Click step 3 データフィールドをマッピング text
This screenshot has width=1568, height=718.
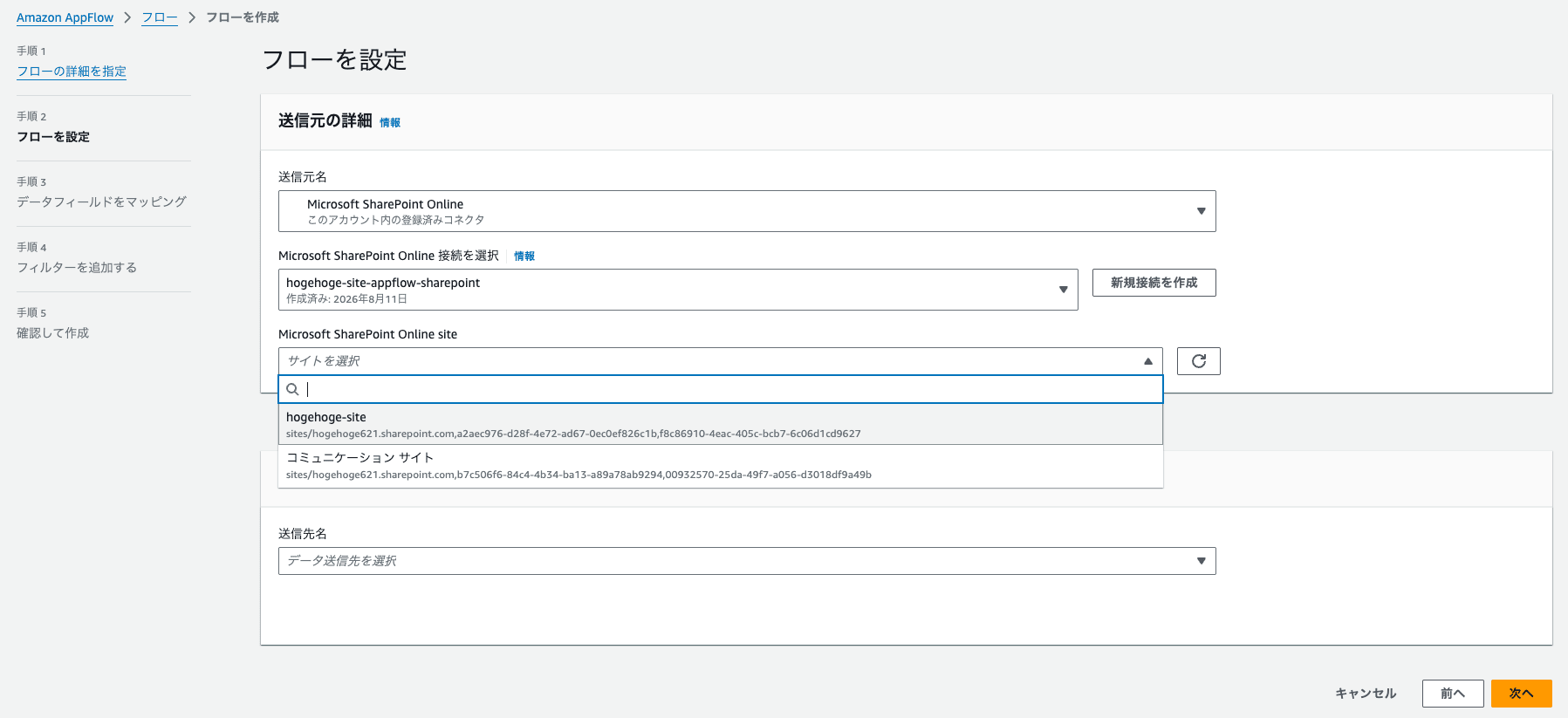[101, 202]
